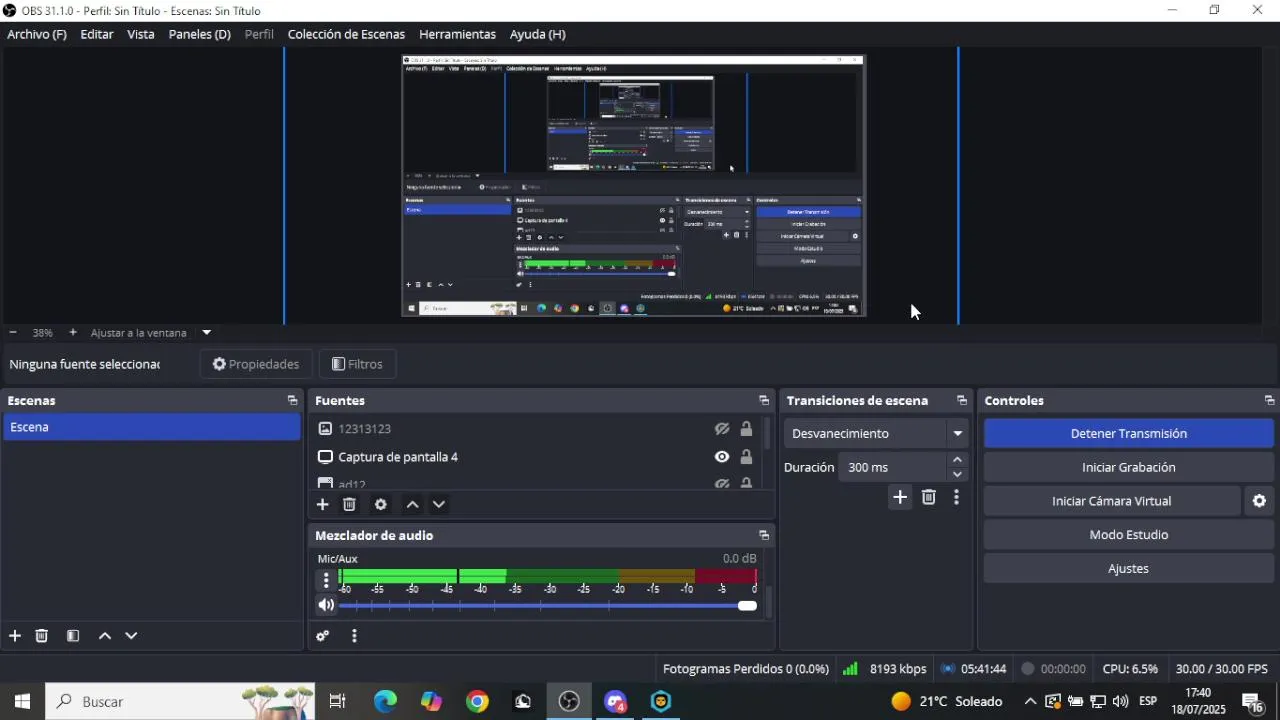Open Ajustes from Controles panel

(x=1129, y=569)
